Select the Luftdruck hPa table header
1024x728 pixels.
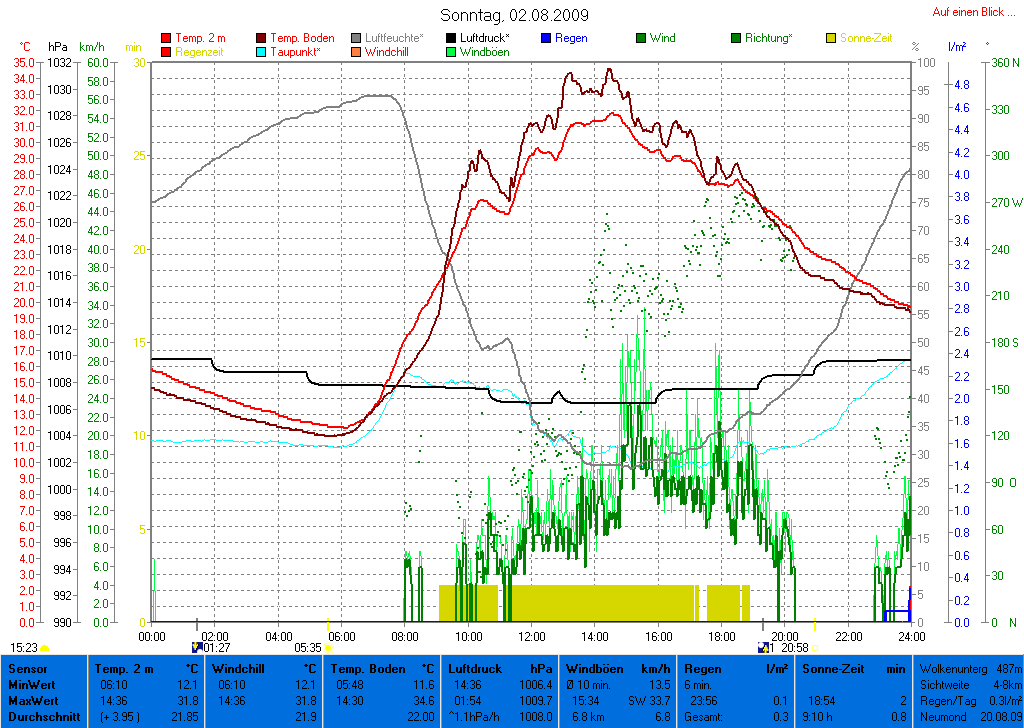[x=498, y=668]
